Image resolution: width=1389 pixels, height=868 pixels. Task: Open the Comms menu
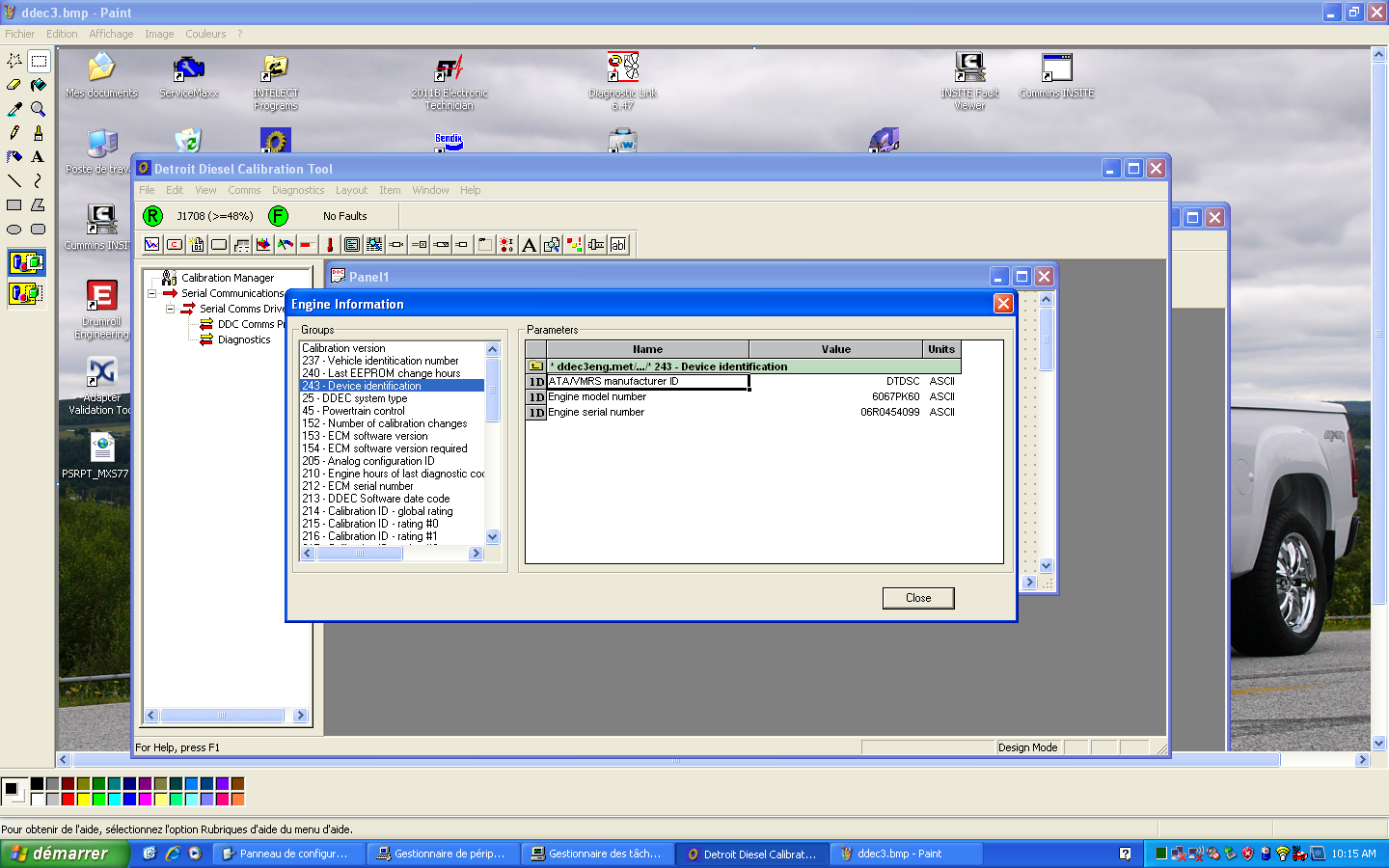tap(244, 190)
